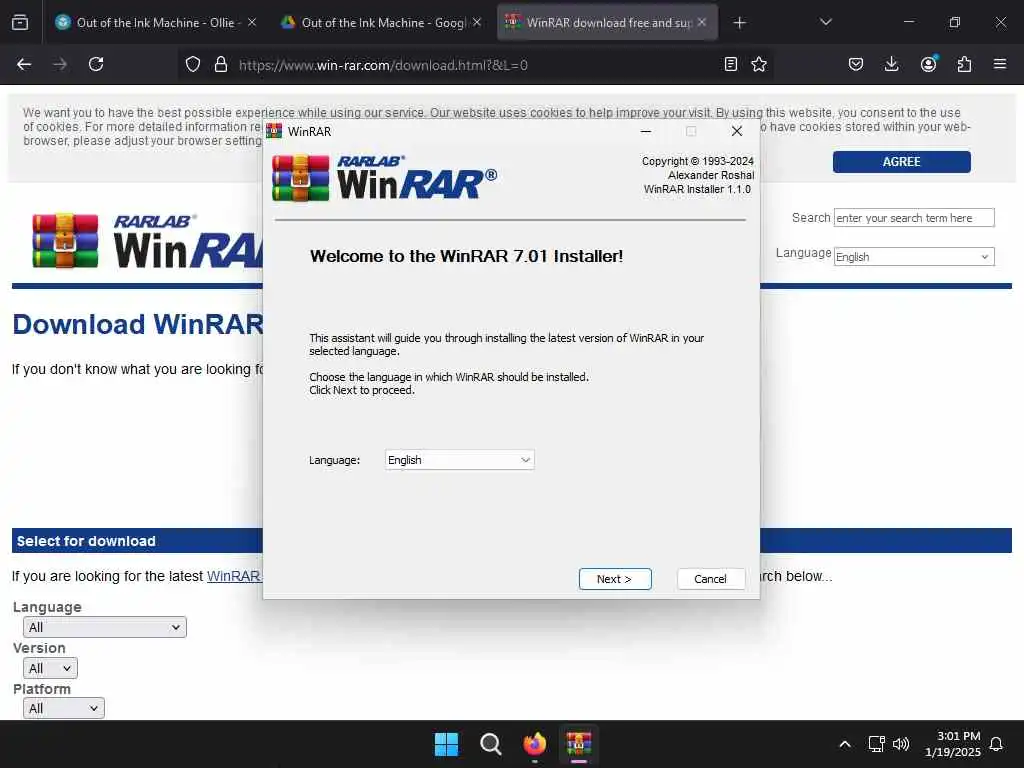Open Windows taskbar search
This screenshot has width=1024, height=768.
click(x=490, y=744)
